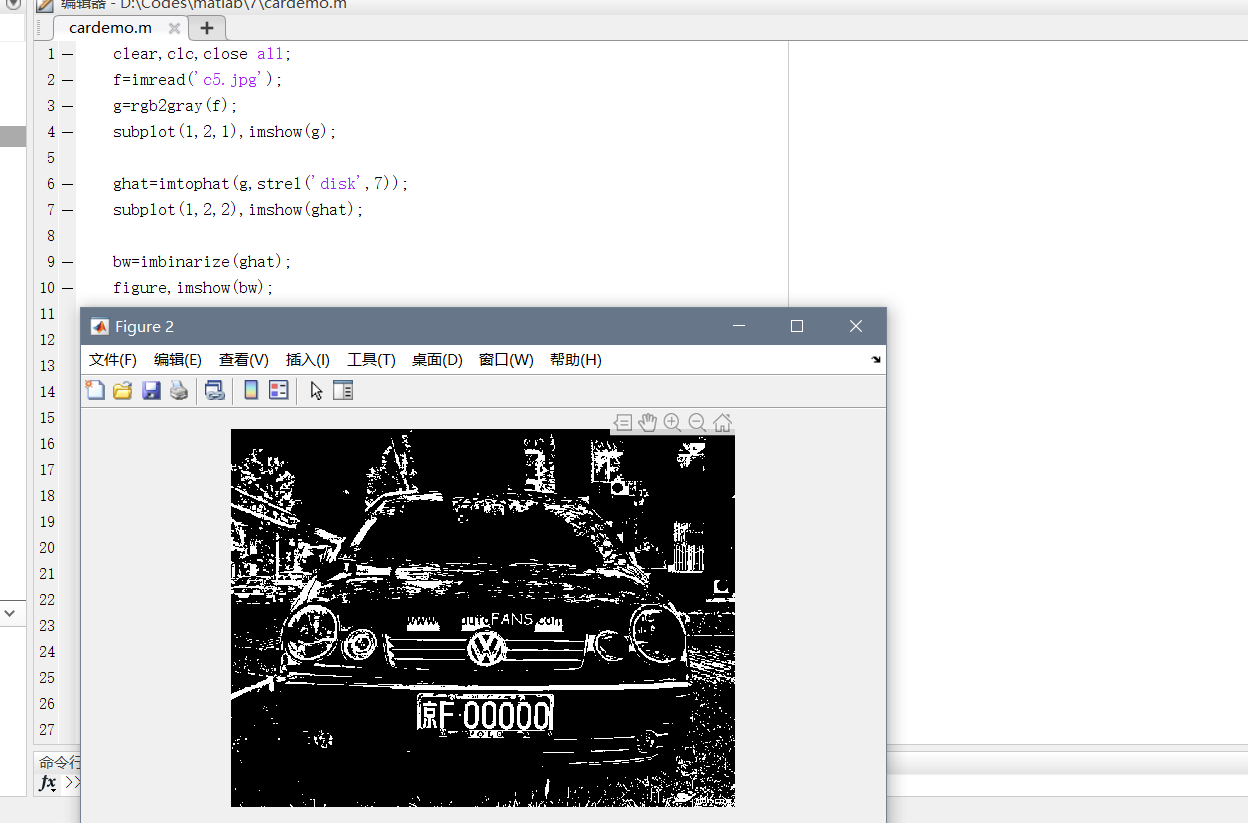The image size is (1248, 823).
Task: Click the MATLAB logo in Figure 2 title bar
Action: 100,326
